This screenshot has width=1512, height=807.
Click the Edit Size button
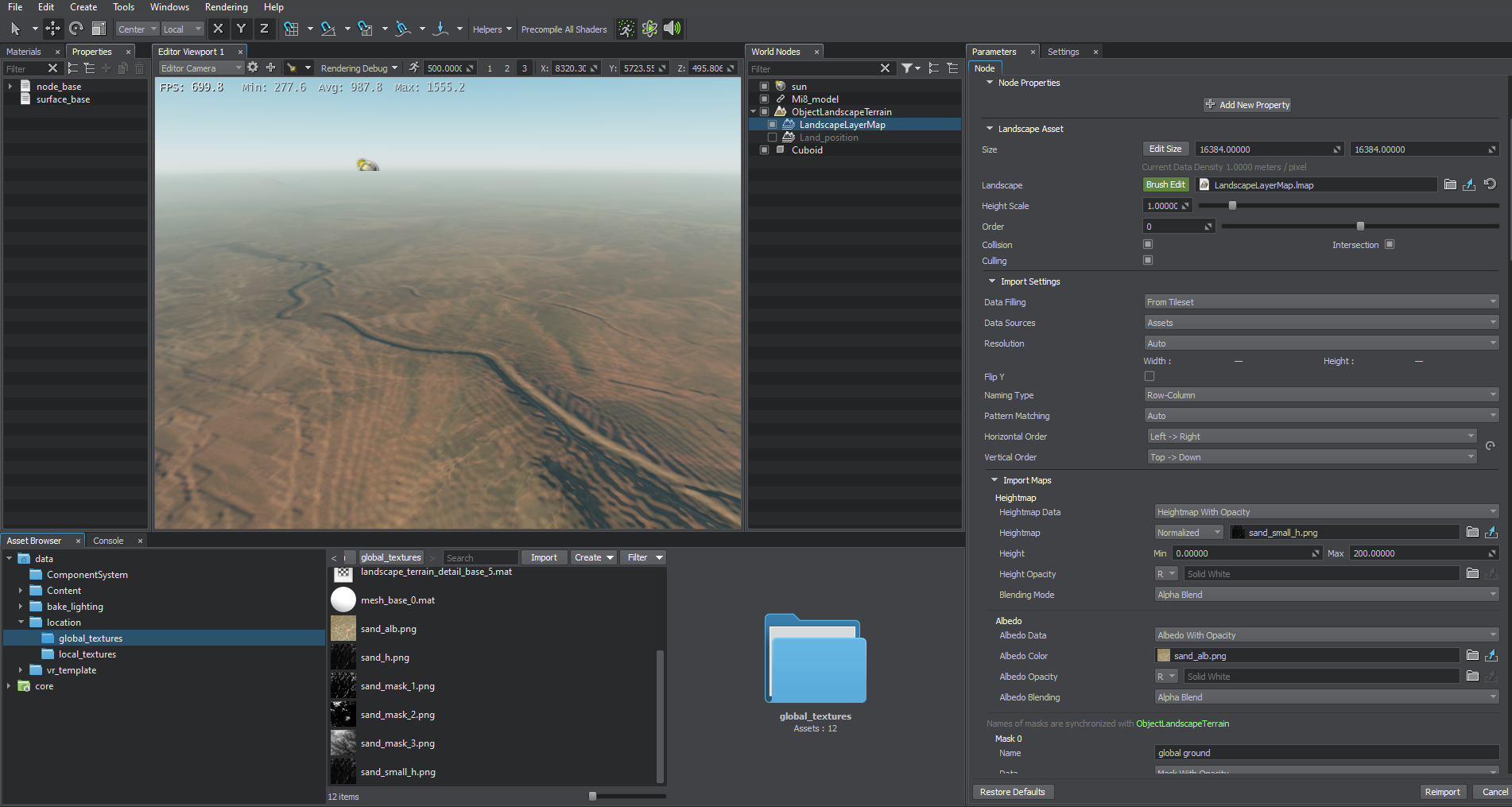[x=1165, y=149]
